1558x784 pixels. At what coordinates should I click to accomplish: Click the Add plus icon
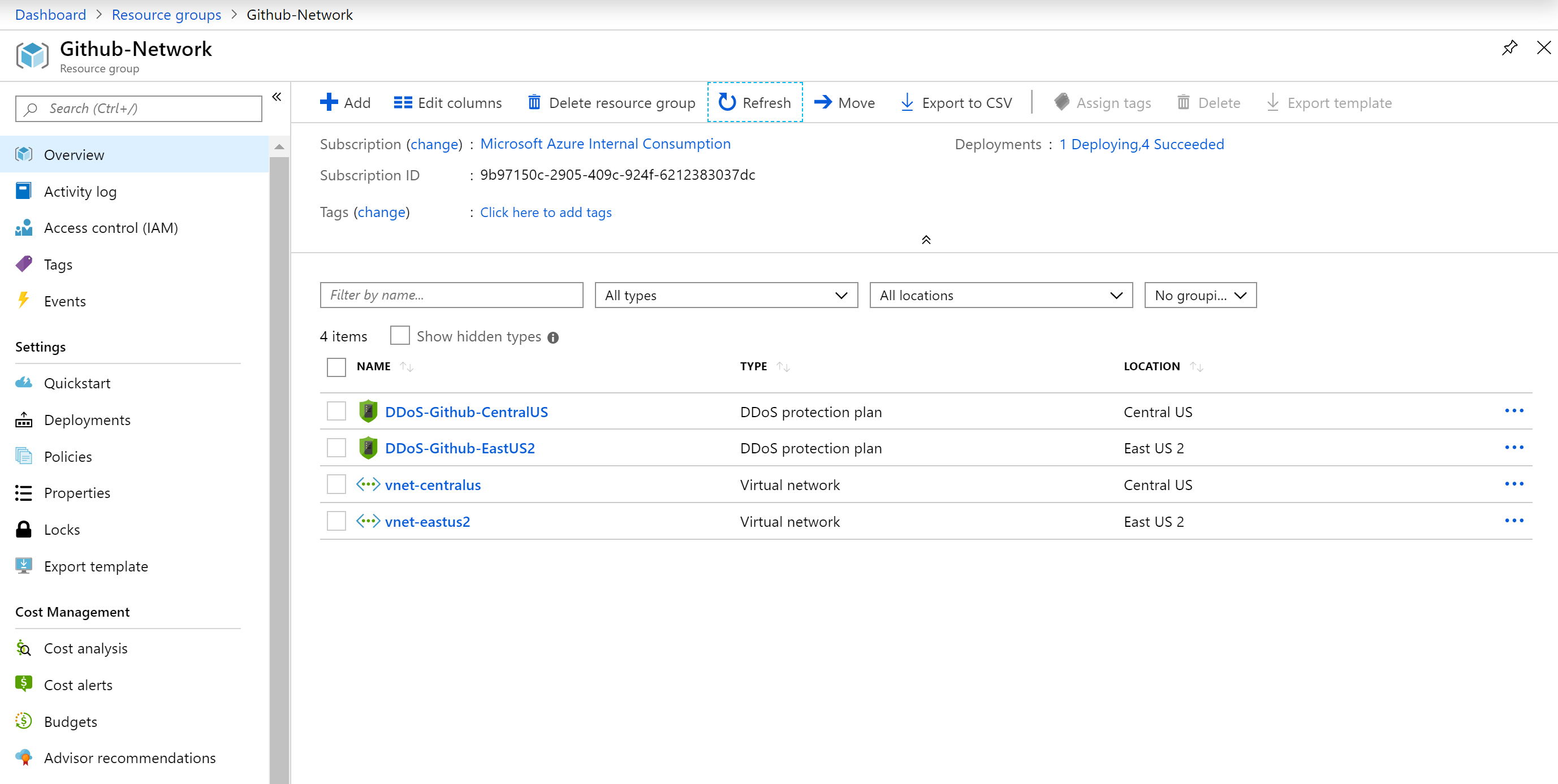(329, 102)
